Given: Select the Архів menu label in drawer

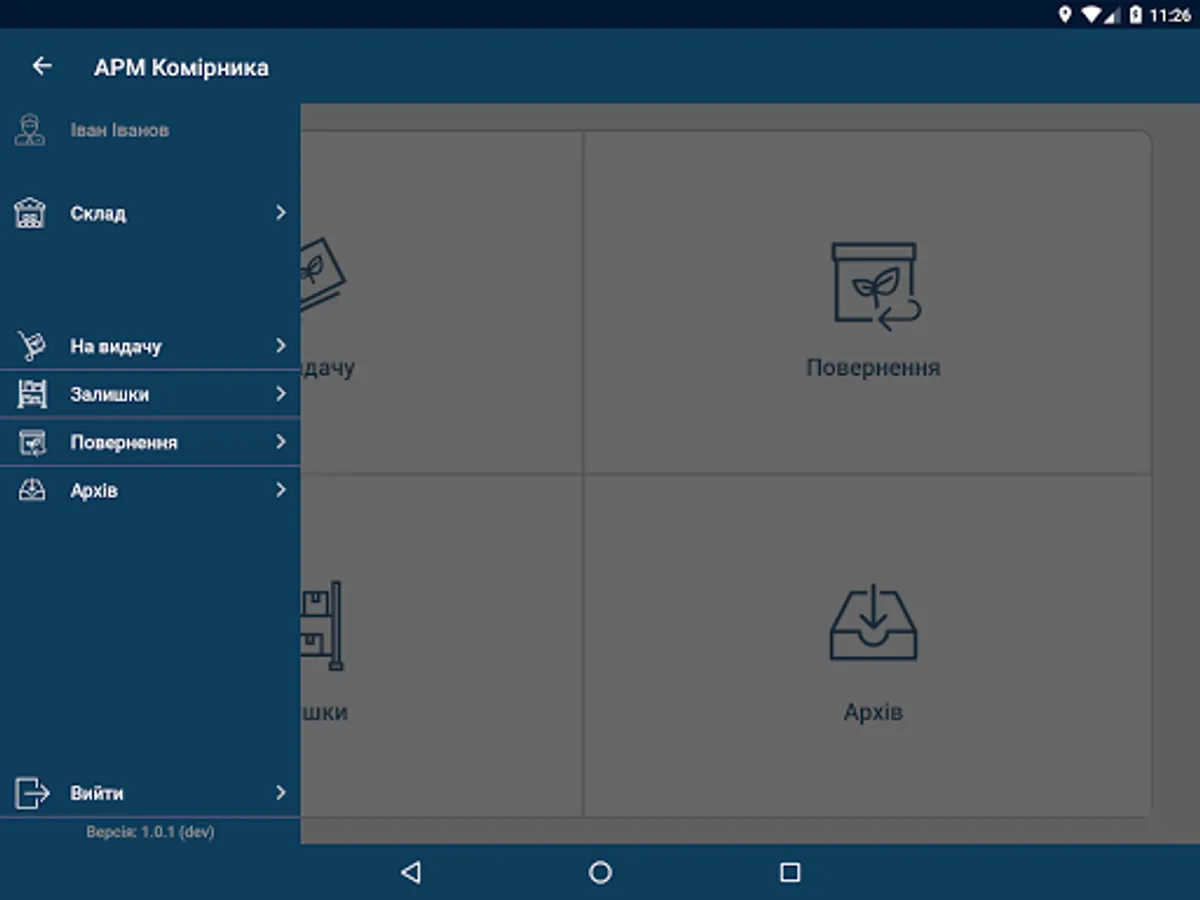Looking at the screenshot, I should (x=94, y=491).
